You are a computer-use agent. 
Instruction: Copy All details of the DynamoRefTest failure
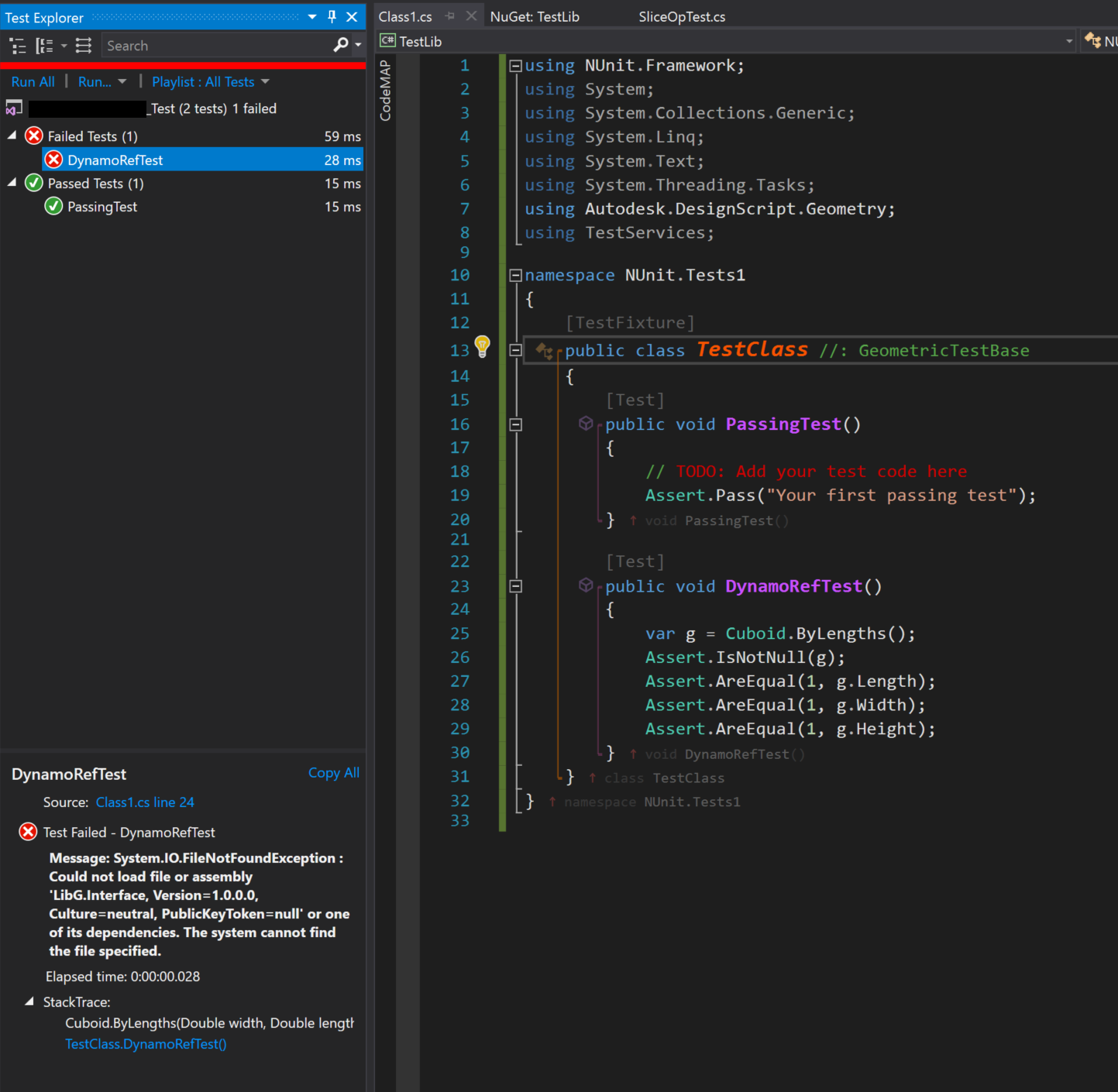(x=333, y=772)
